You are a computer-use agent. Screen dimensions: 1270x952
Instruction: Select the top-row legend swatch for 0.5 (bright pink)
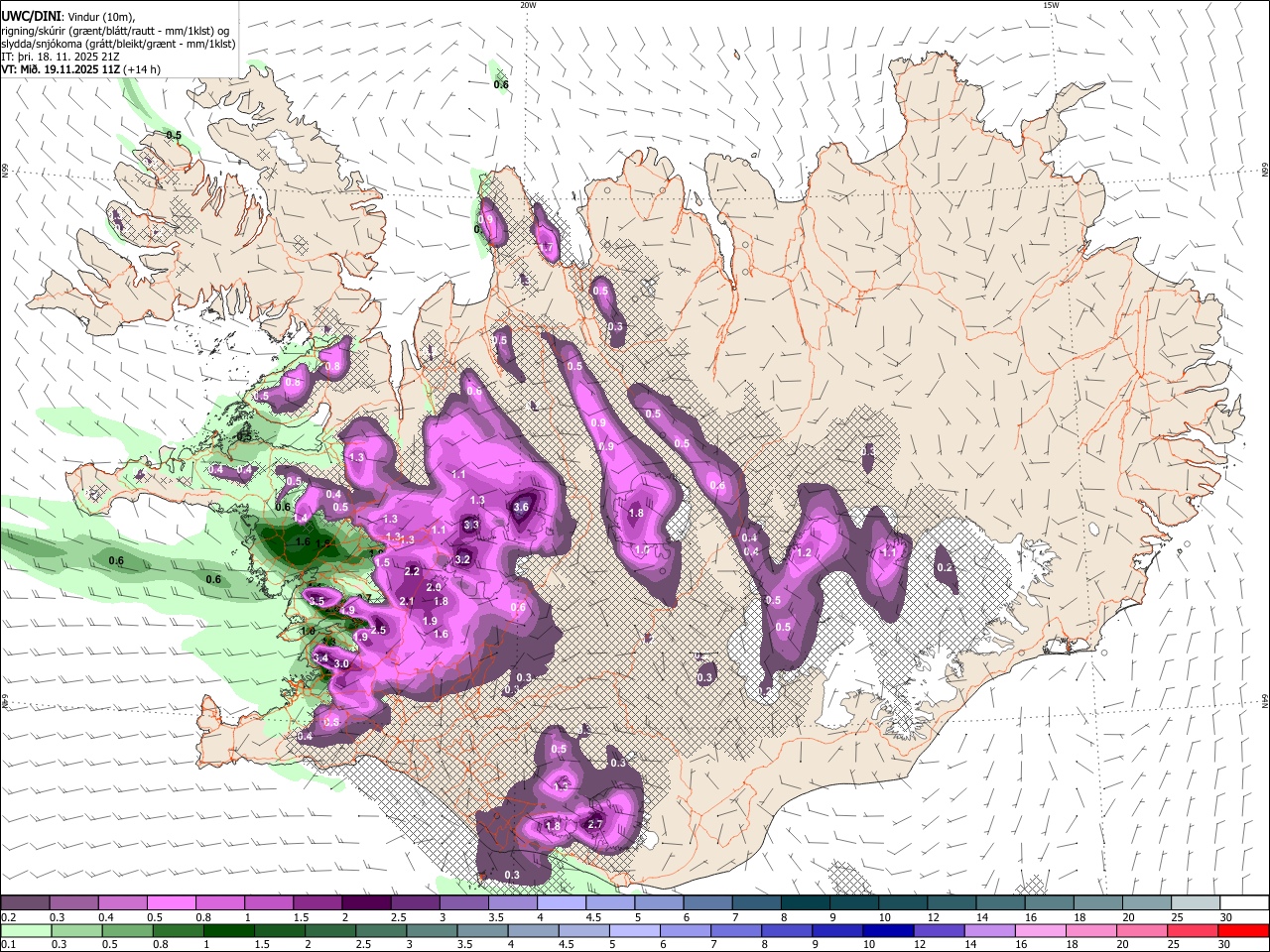pos(172,902)
